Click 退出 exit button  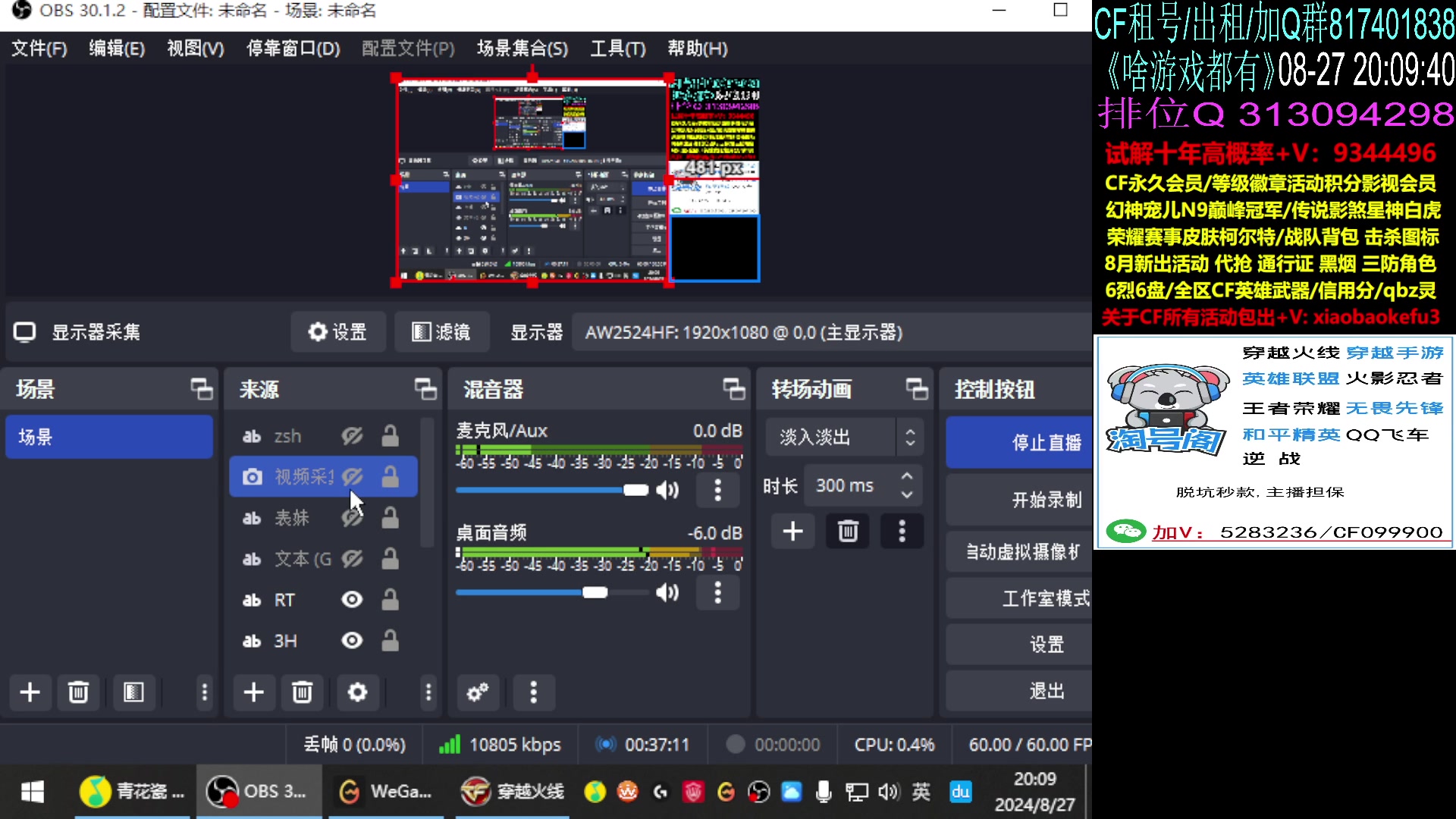1019,691
